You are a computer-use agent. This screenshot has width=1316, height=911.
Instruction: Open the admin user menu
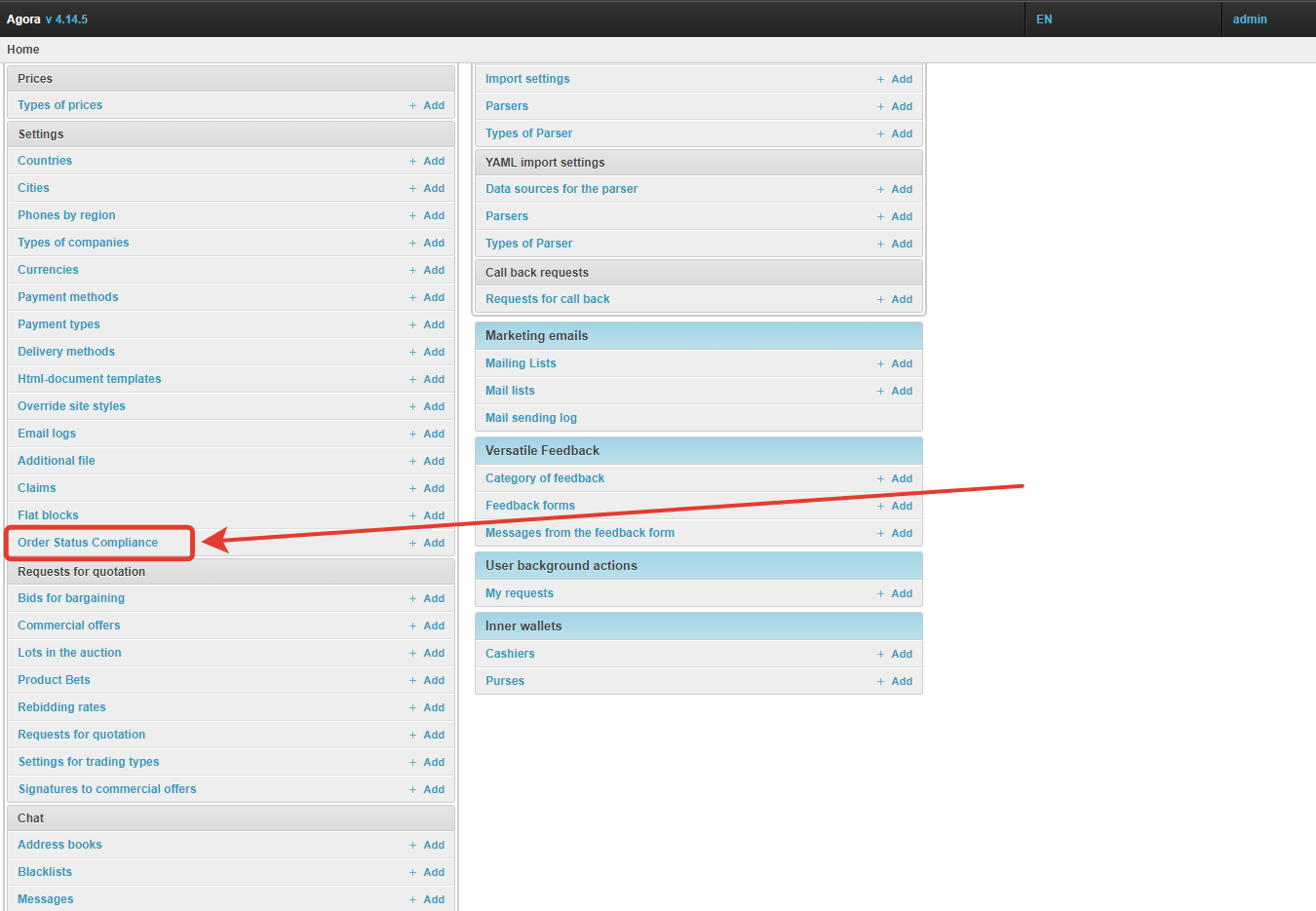click(1250, 19)
